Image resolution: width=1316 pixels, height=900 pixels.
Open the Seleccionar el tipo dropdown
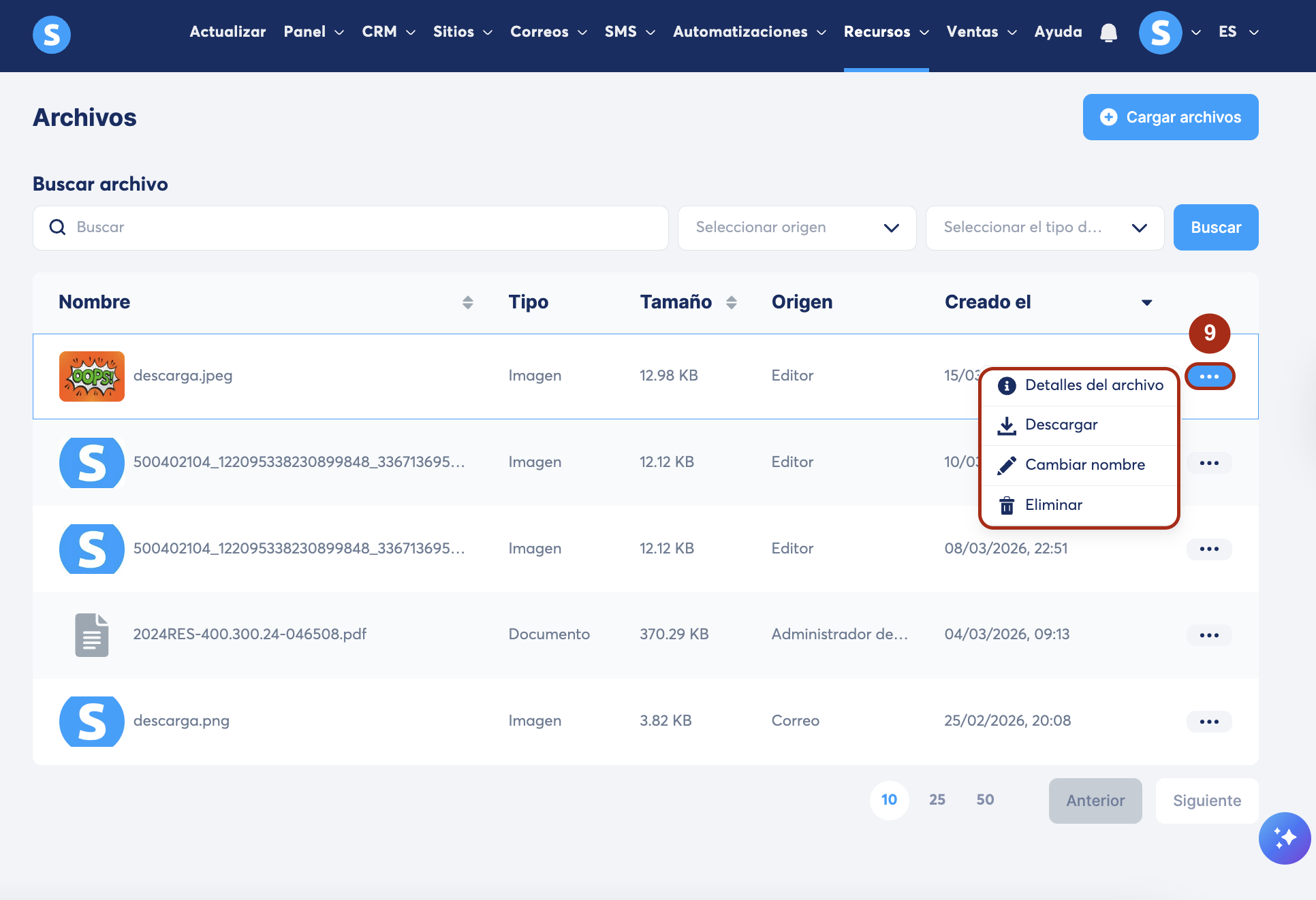coord(1044,228)
